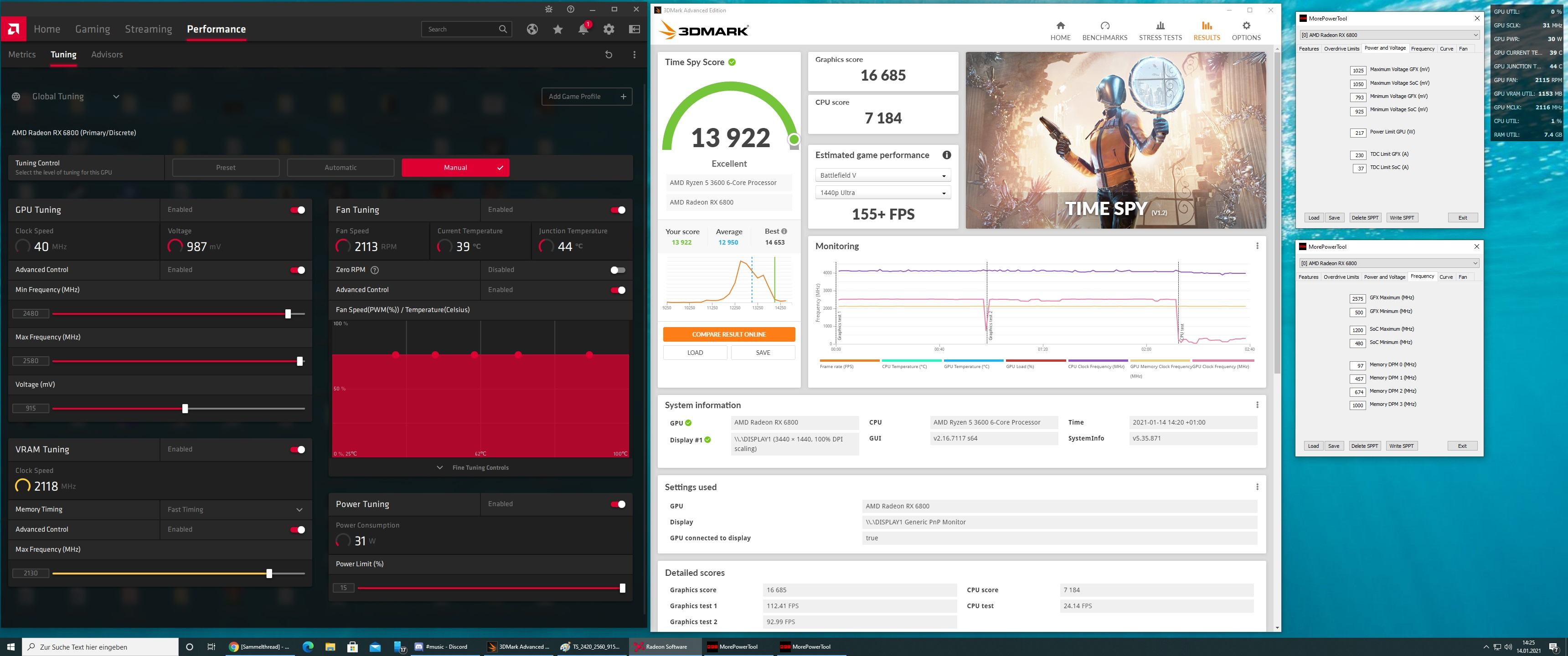
Task: Toggle VRAM Tuning enabled switch
Action: (x=298, y=450)
